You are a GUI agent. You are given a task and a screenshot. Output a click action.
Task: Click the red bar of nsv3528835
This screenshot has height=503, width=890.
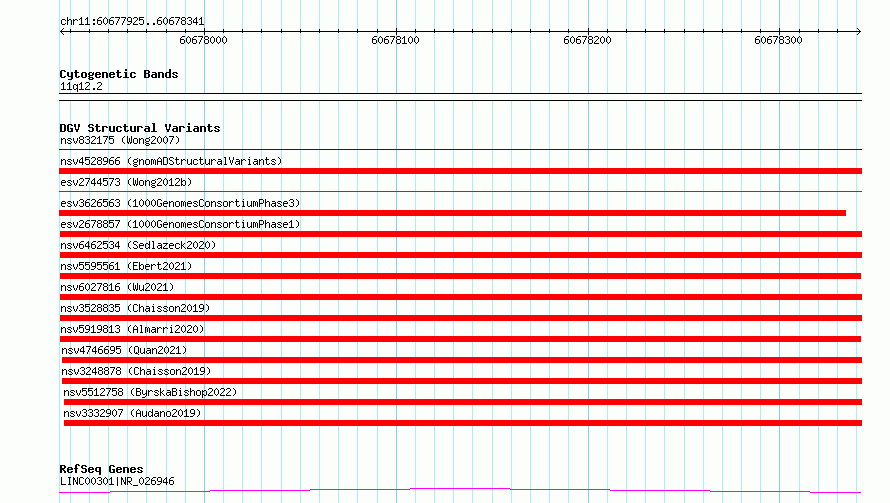pos(461,318)
